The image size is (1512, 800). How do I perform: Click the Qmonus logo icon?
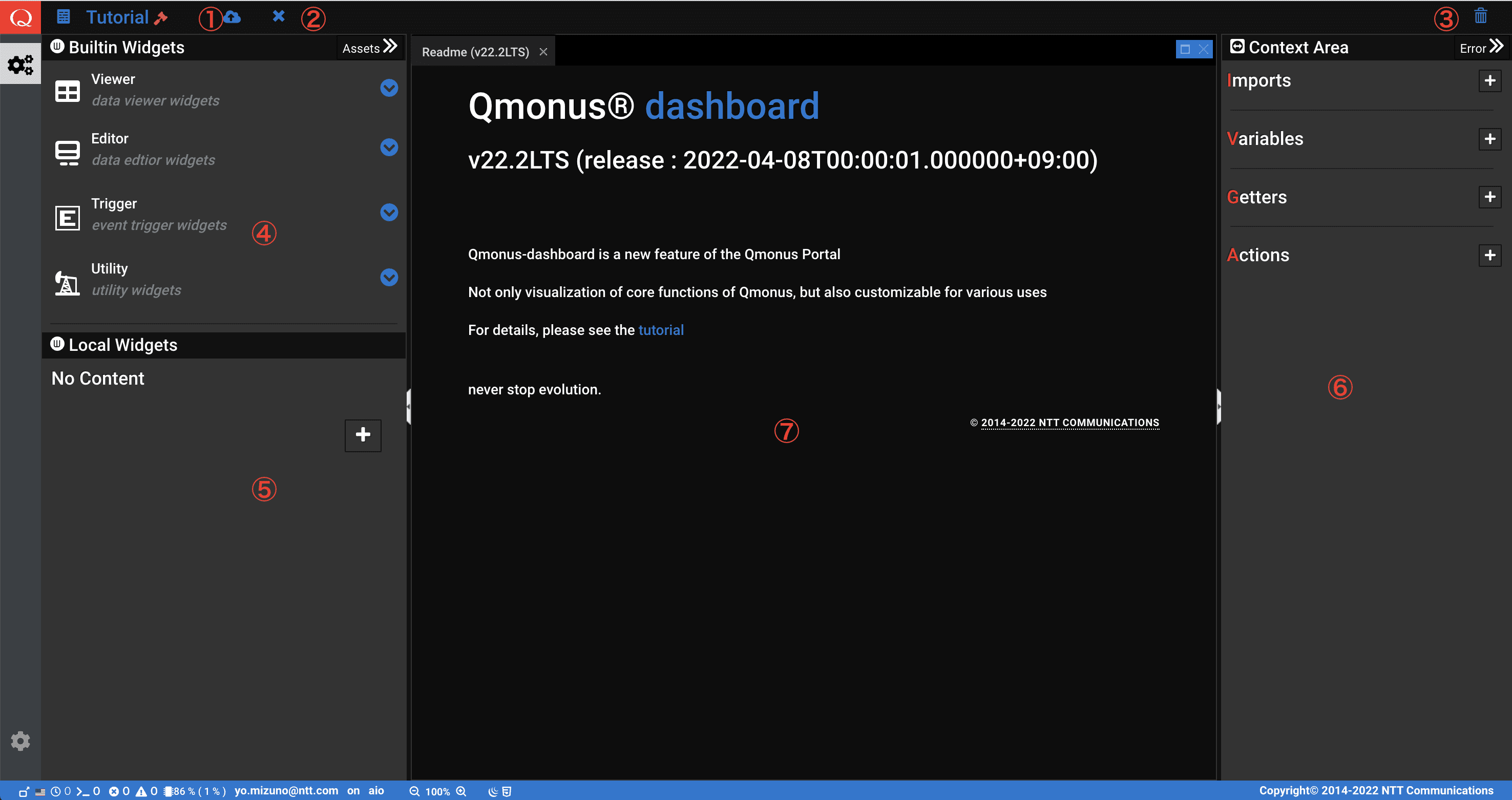[x=20, y=17]
